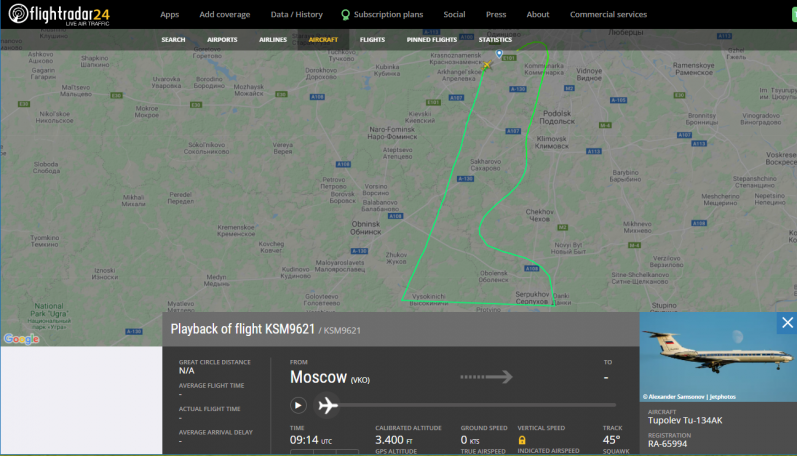The width and height of the screenshot is (797, 456).
Task: Close the flight playback panel
Action: 787,322
